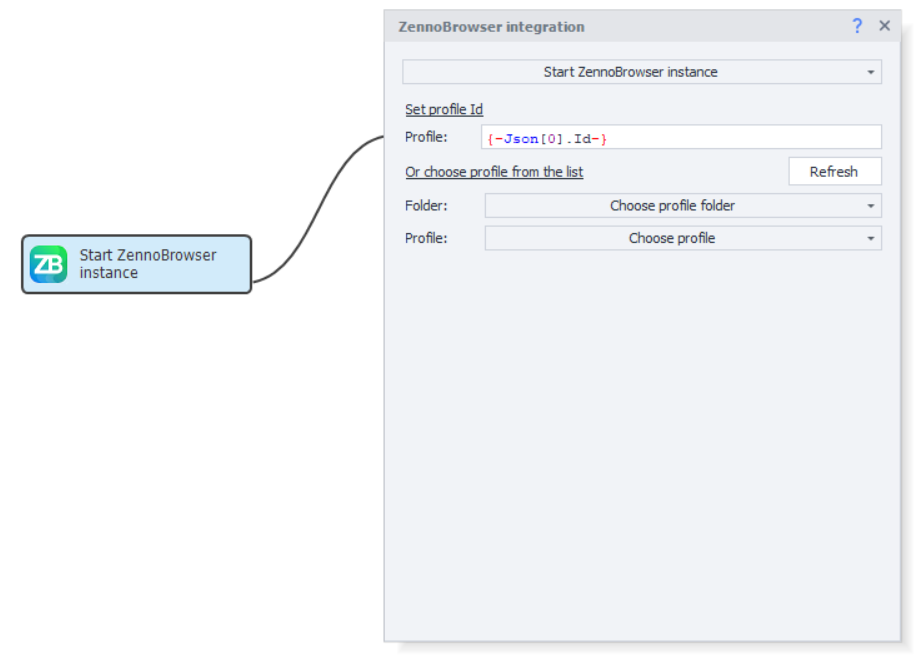Expand the Choose profile dropdown
922x655 pixels.
coord(672,238)
